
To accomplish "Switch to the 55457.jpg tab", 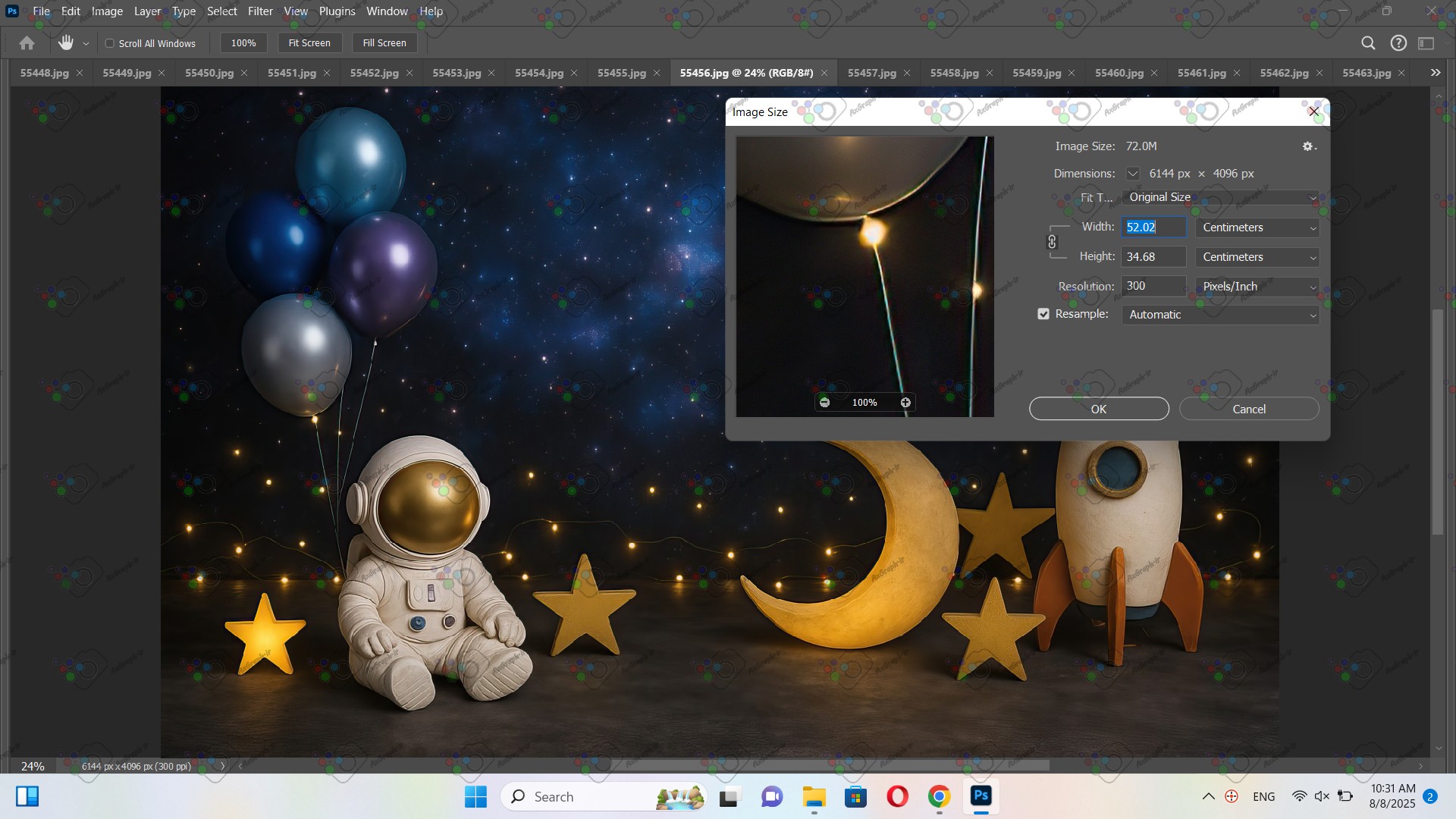I will click(x=871, y=73).
